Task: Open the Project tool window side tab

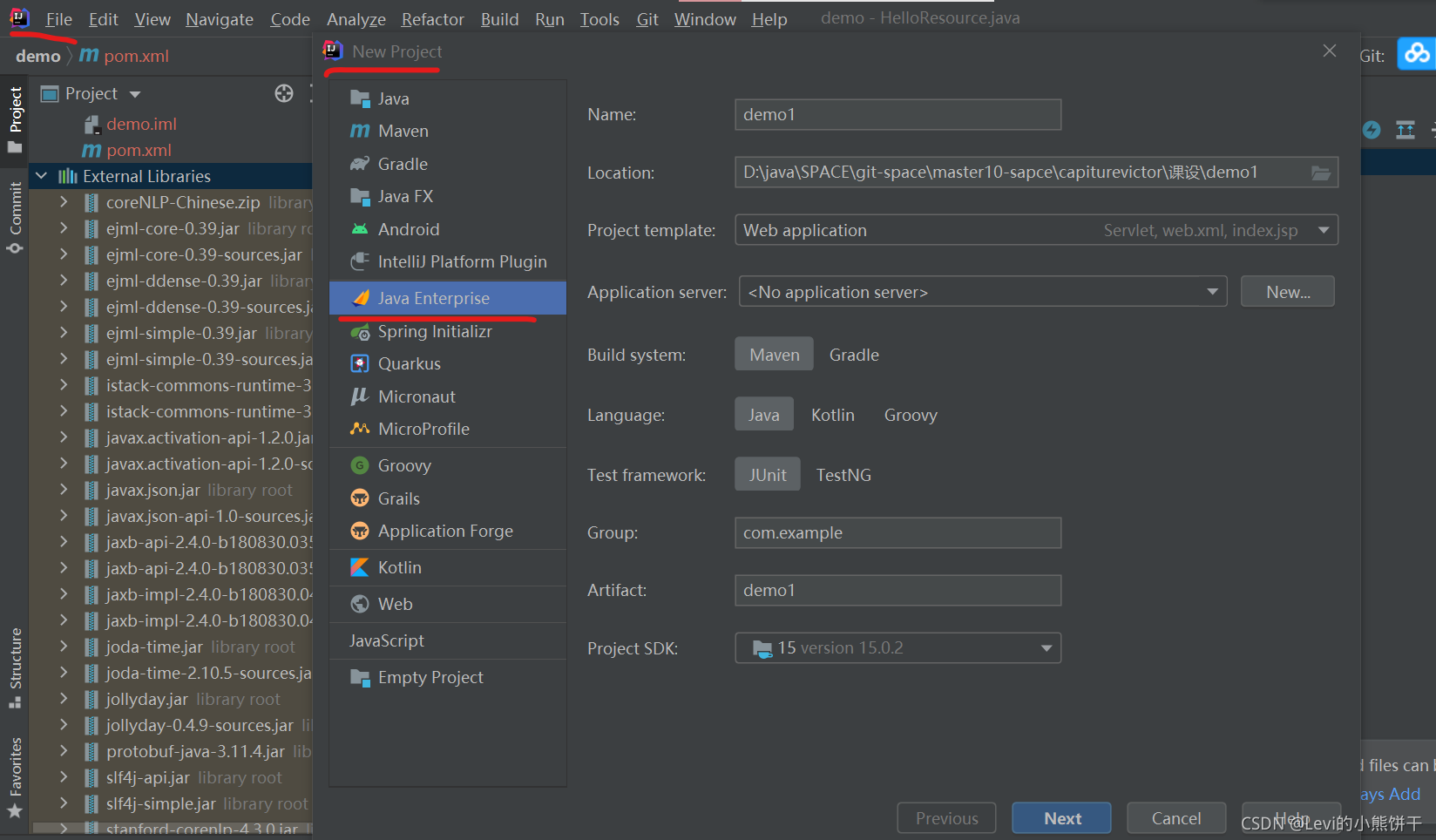Action: click(x=15, y=119)
